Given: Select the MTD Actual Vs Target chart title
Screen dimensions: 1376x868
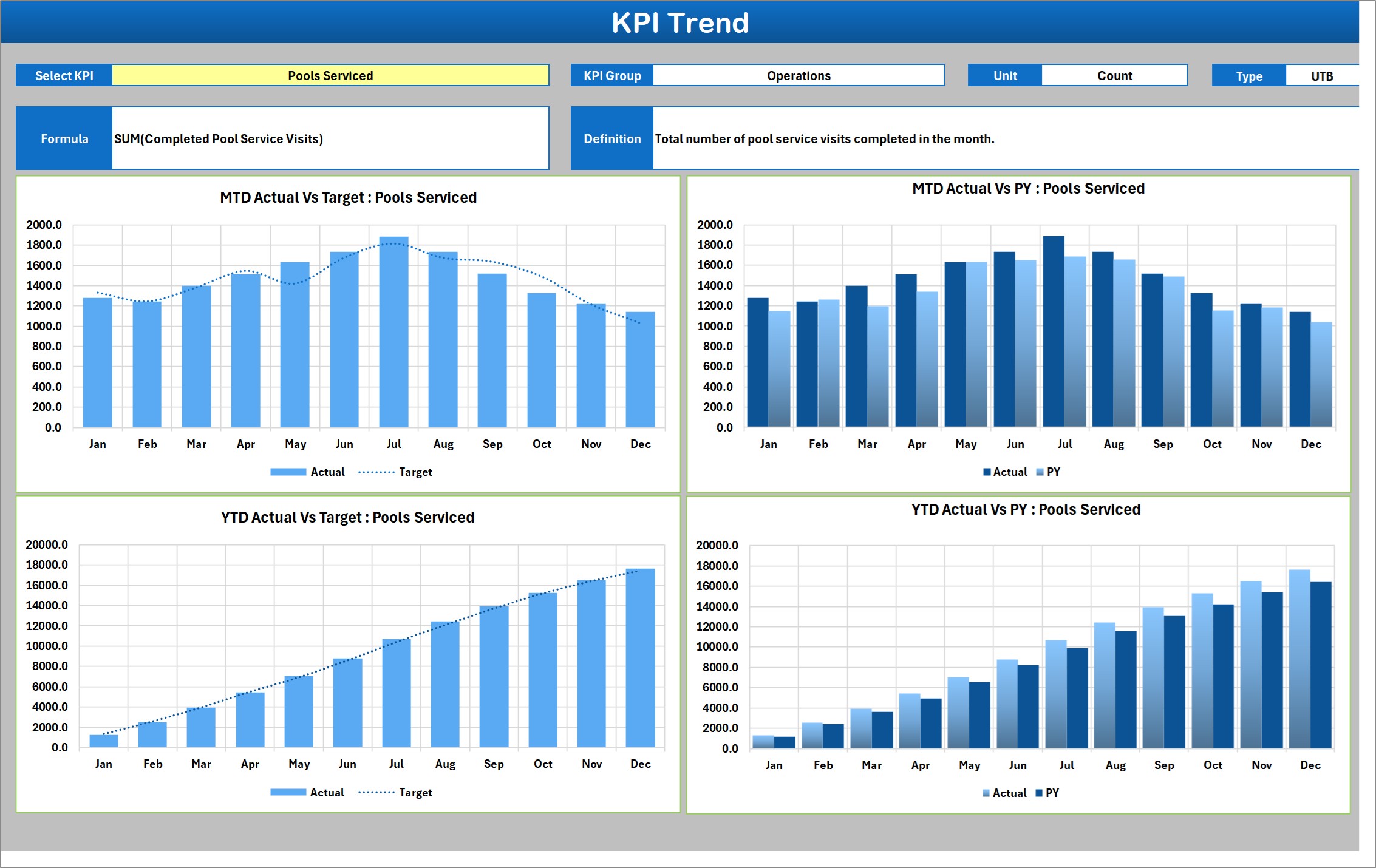Looking at the screenshot, I should click(x=349, y=198).
